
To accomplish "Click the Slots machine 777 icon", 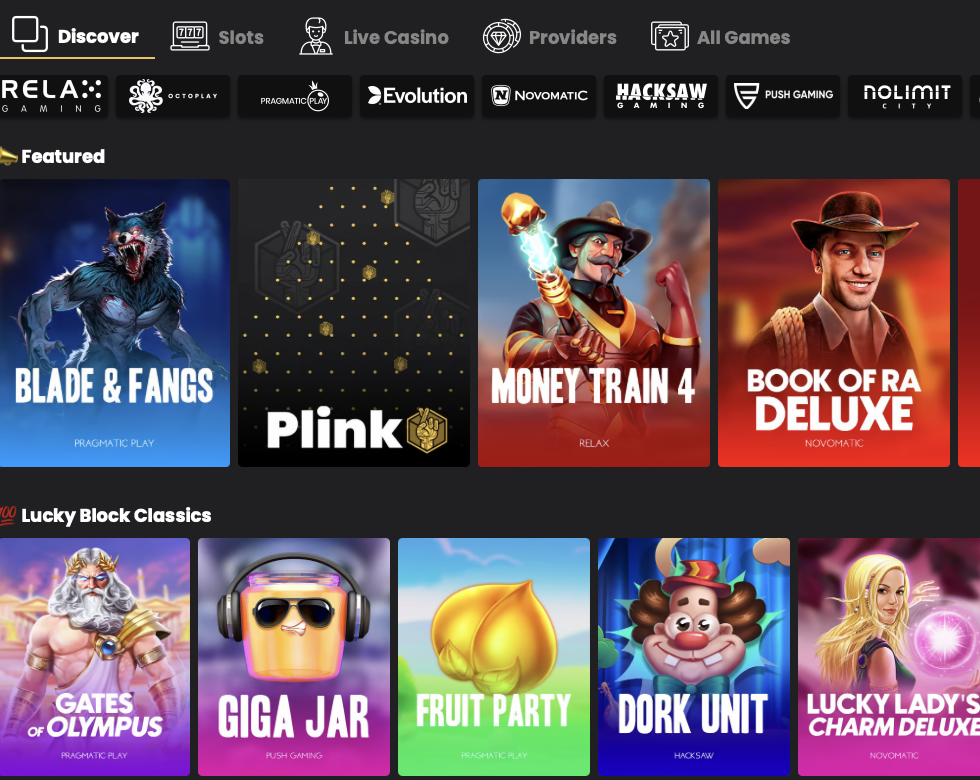I will pos(190,36).
